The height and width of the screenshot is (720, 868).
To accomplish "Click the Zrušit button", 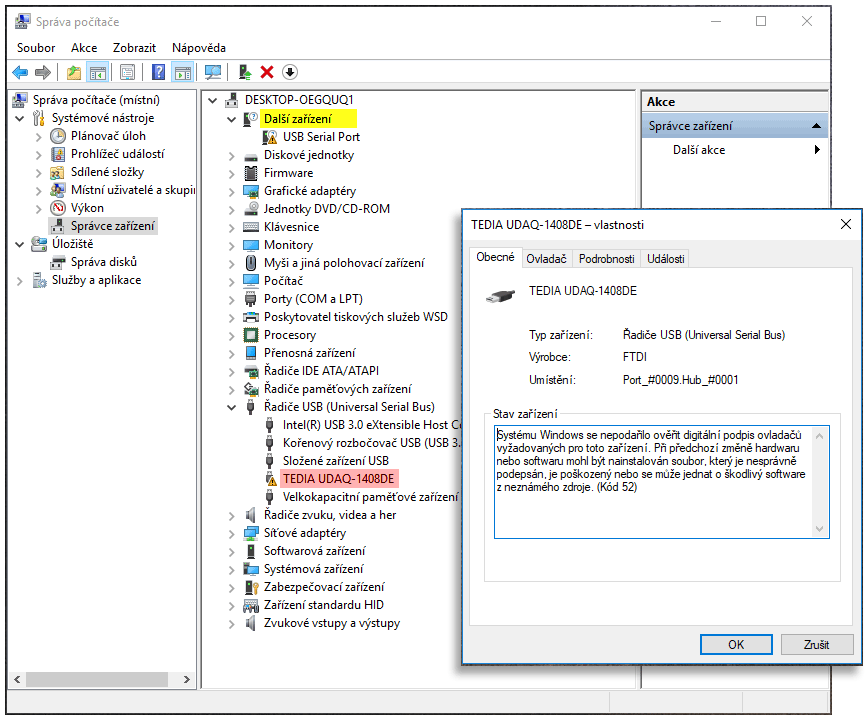I will [x=817, y=645].
